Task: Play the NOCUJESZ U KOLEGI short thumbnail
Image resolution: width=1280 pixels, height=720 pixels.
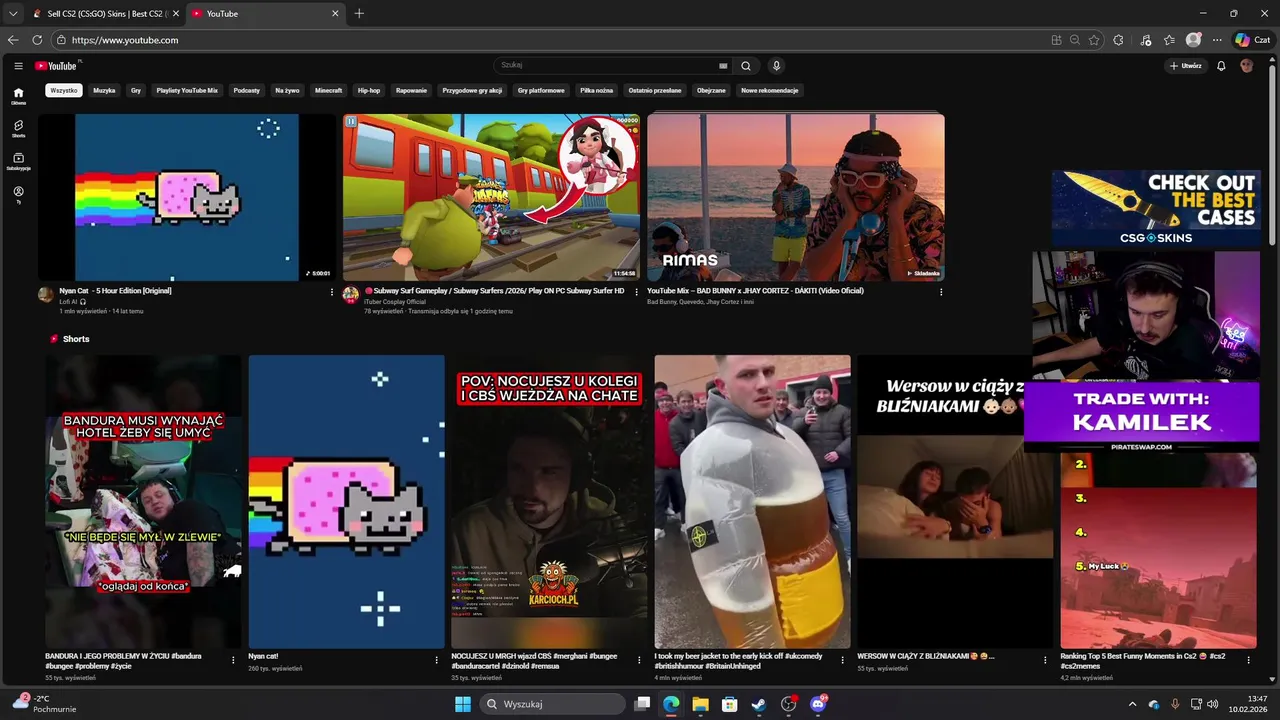Action: pyautogui.click(x=549, y=502)
